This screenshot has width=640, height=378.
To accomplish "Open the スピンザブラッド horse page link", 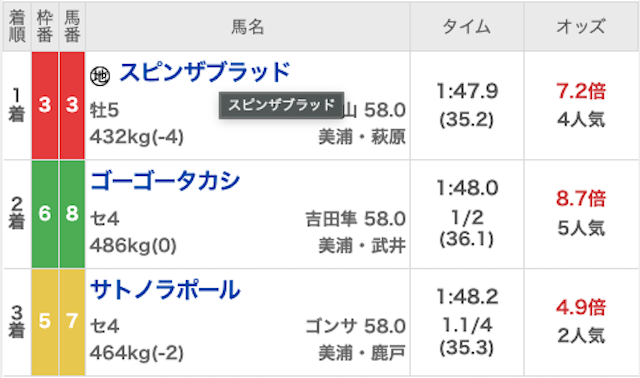I will click(x=205, y=72).
